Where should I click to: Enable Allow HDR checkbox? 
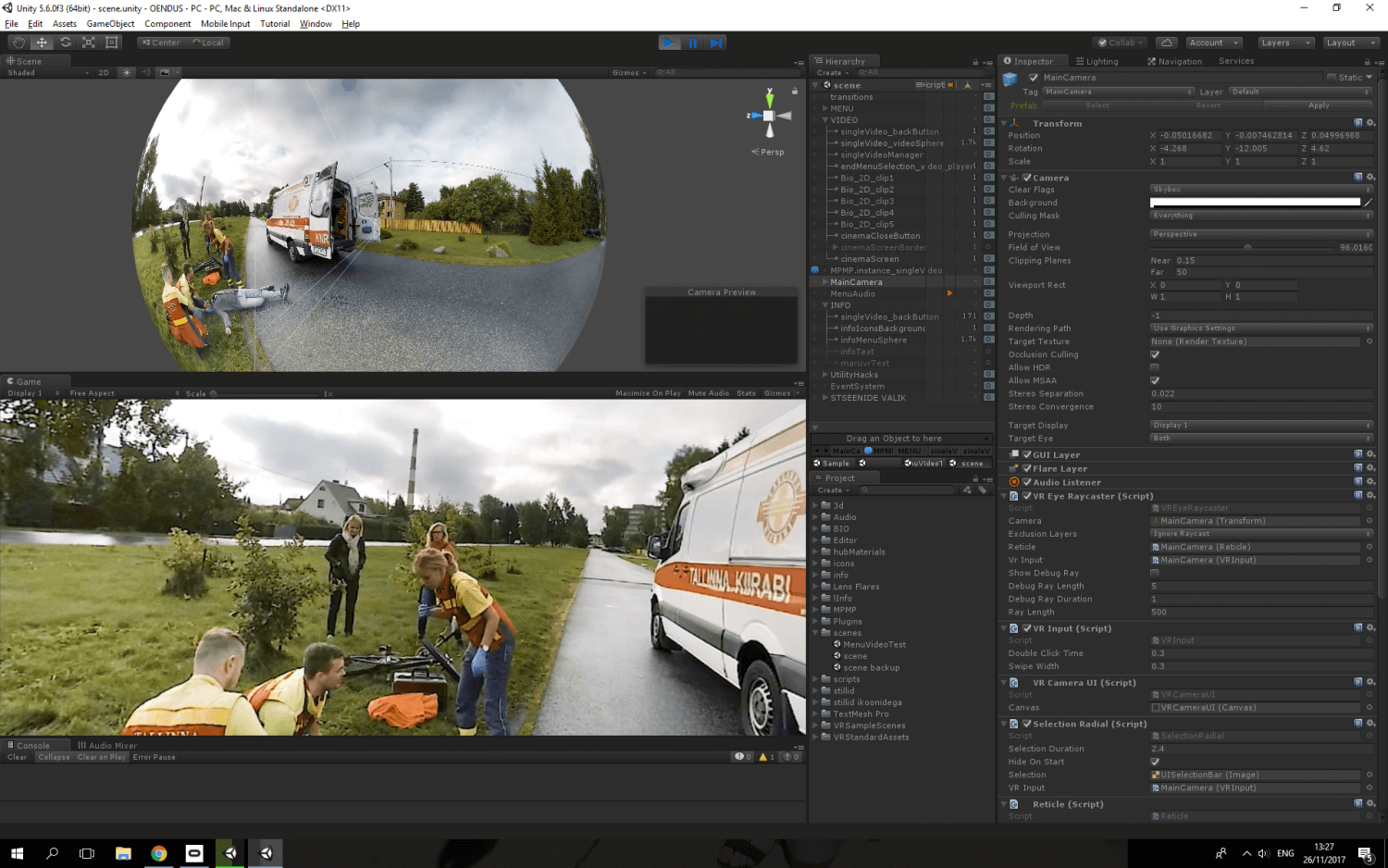(x=1155, y=367)
